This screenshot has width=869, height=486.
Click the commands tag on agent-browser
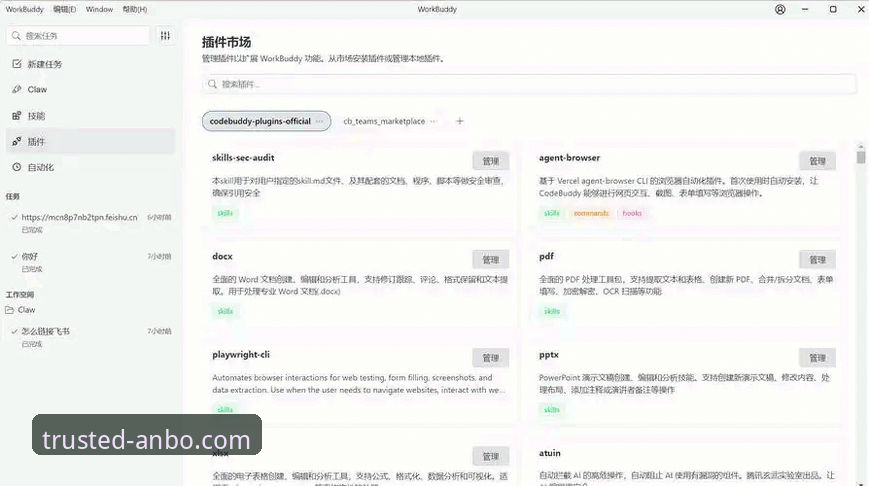pyautogui.click(x=591, y=213)
